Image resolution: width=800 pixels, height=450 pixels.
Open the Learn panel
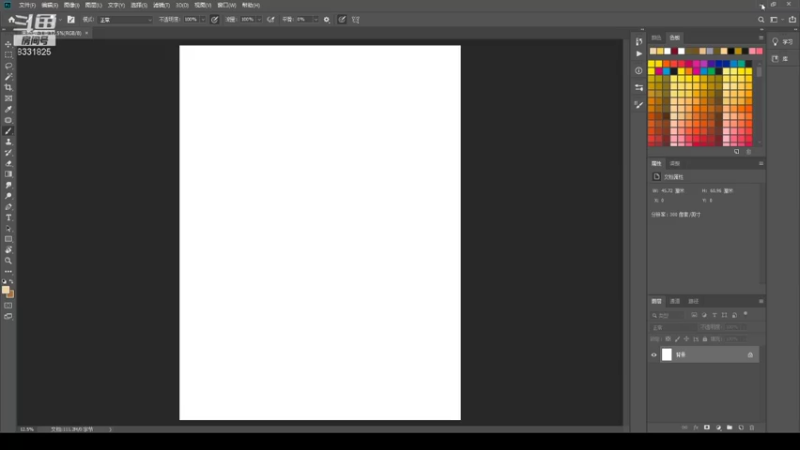tap(783, 42)
